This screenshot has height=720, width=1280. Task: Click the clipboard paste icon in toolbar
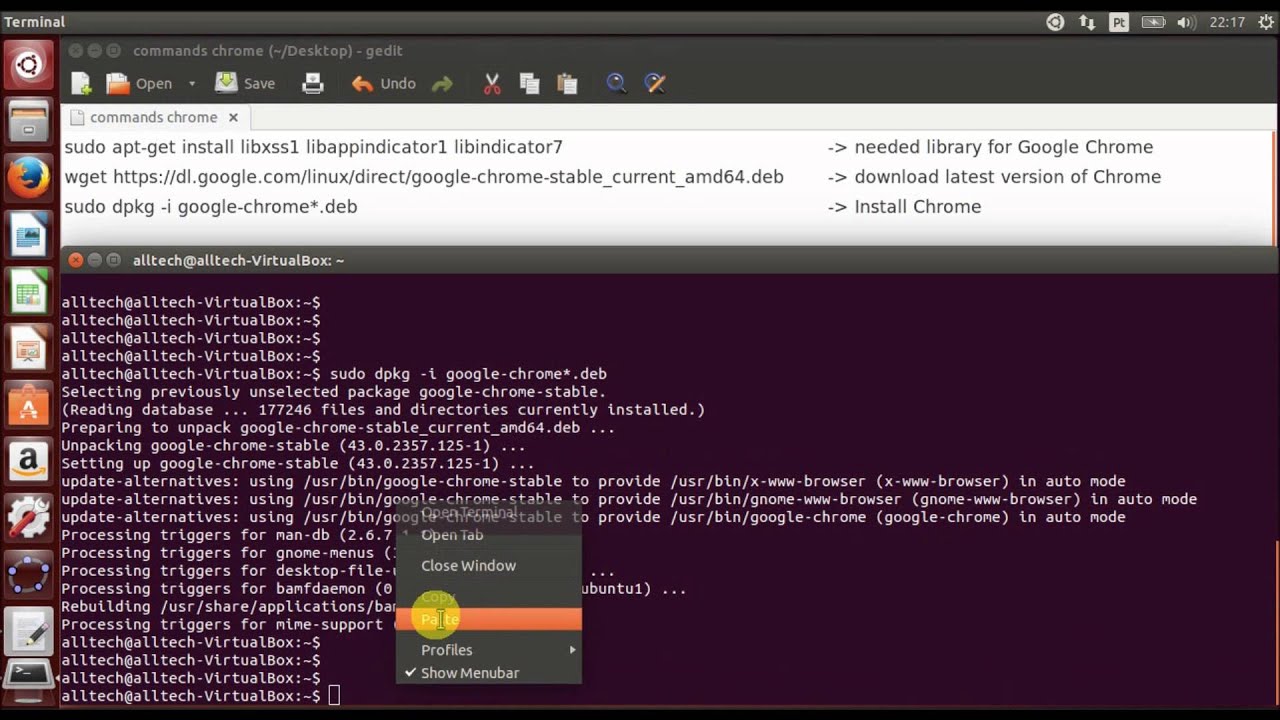pos(567,84)
